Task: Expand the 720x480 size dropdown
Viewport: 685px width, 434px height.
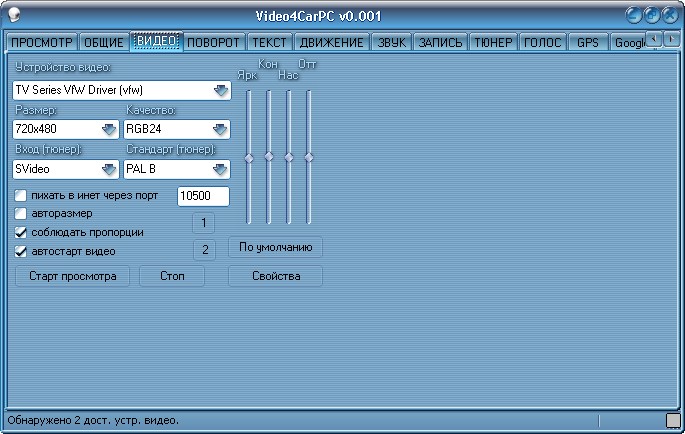Action: tap(108, 129)
